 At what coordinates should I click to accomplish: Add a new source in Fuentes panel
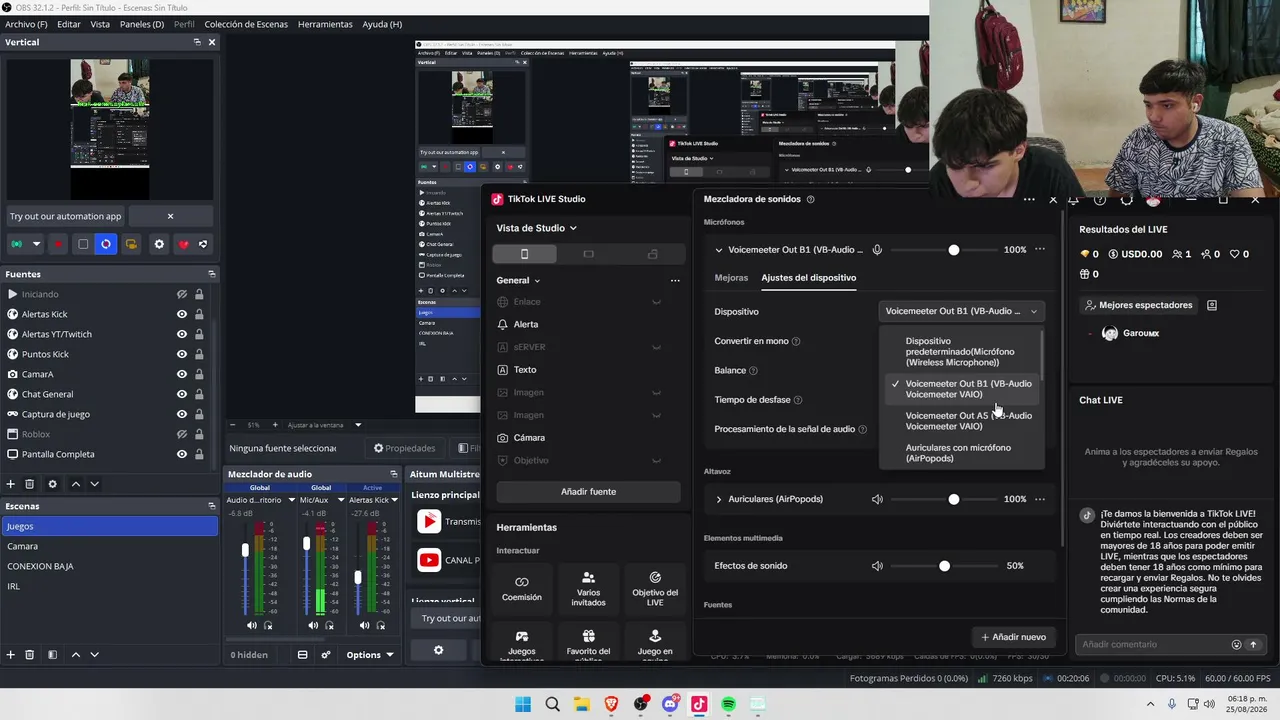tap(11, 484)
